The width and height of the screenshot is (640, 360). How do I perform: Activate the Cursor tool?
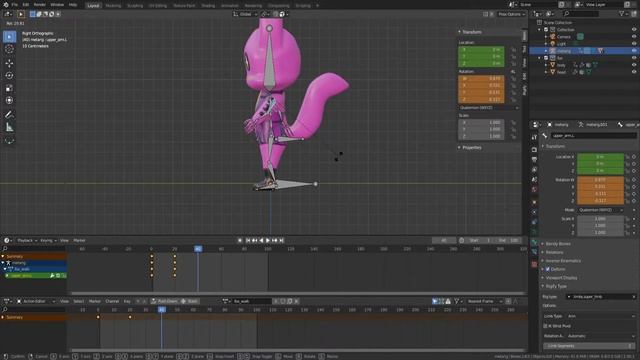click(9, 49)
